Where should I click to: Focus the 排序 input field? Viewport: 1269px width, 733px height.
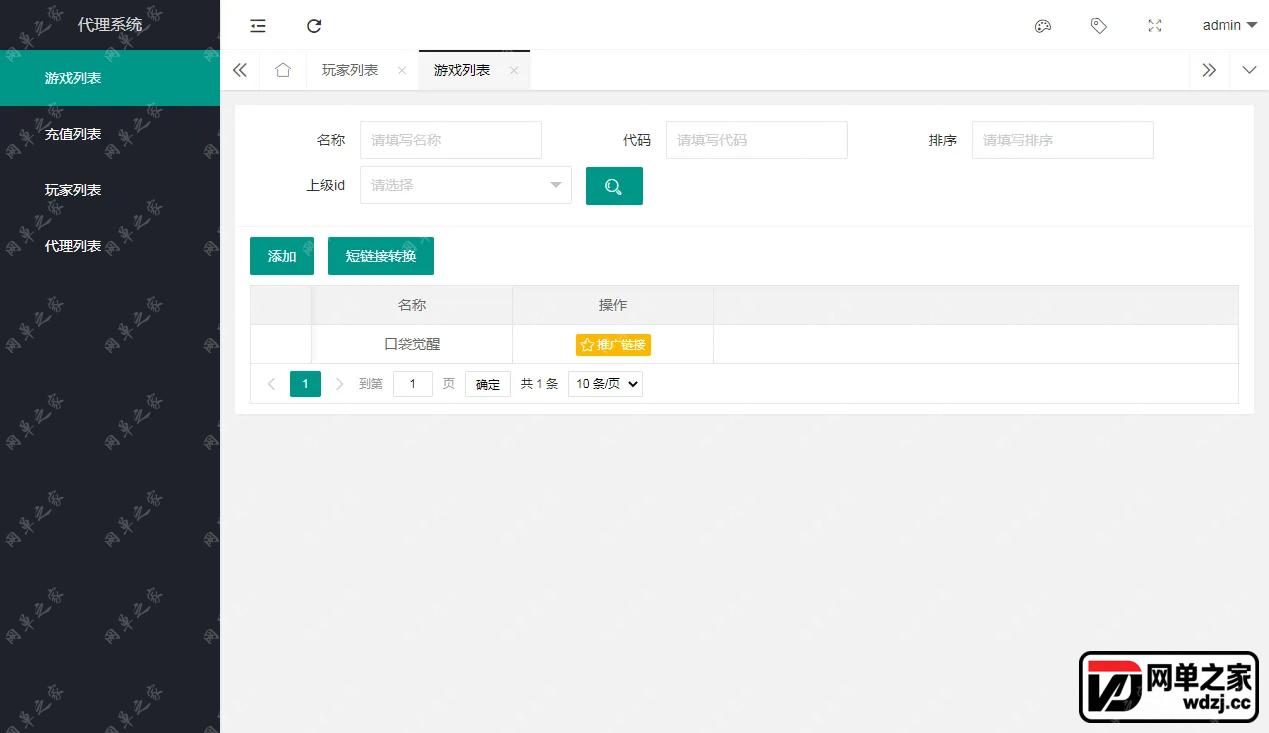(1063, 140)
